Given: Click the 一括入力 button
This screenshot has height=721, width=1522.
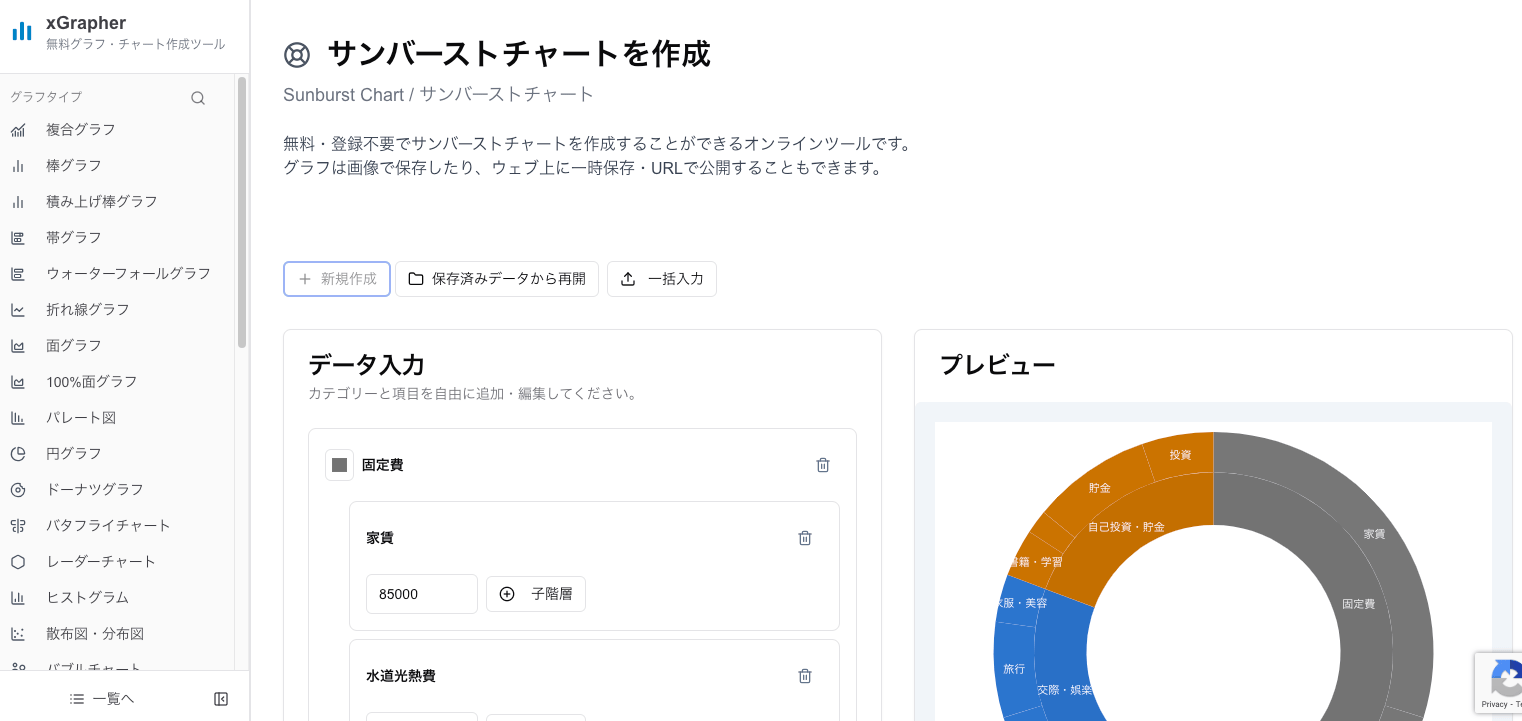Looking at the screenshot, I should [x=661, y=279].
